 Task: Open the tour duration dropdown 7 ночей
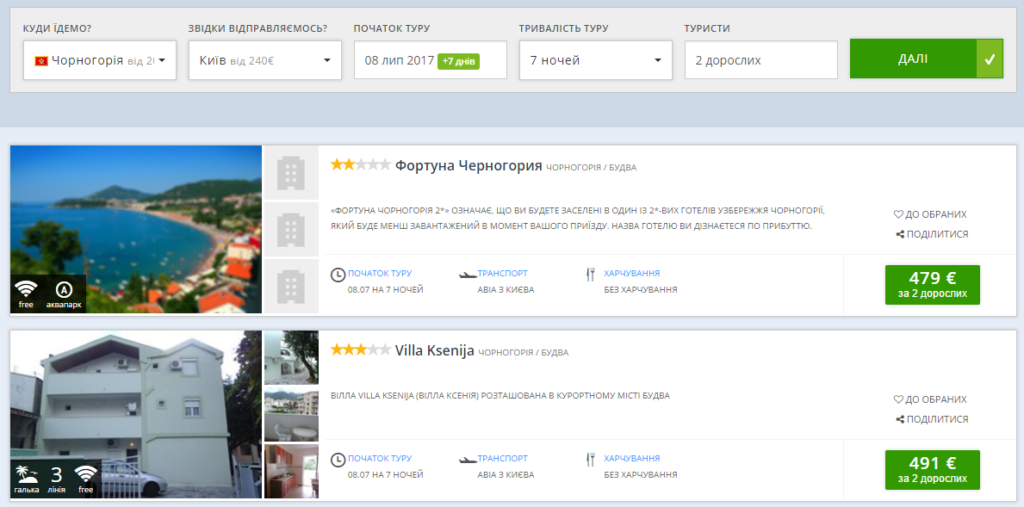pyautogui.click(x=596, y=60)
